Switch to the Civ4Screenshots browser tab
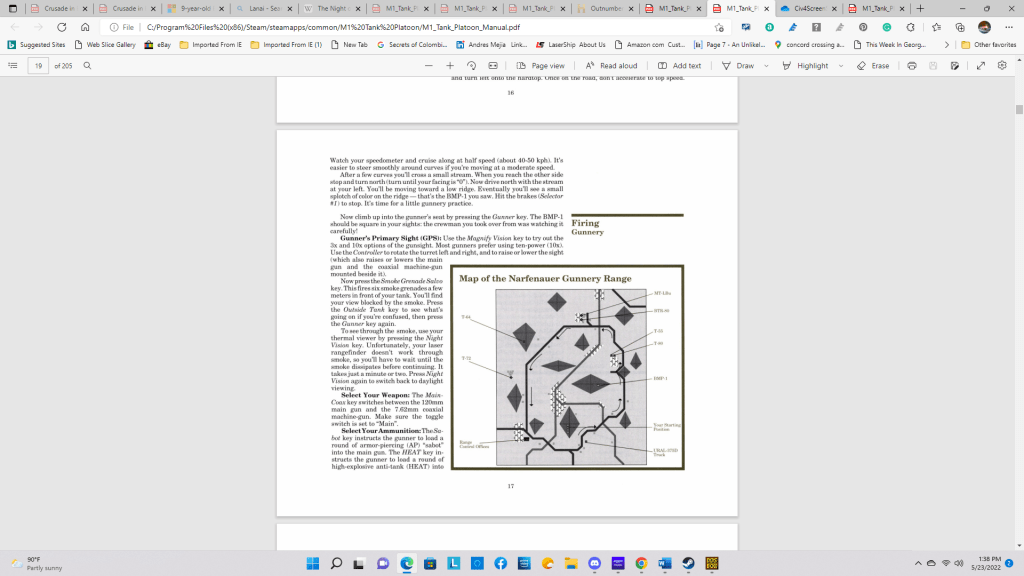 click(x=806, y=8)
